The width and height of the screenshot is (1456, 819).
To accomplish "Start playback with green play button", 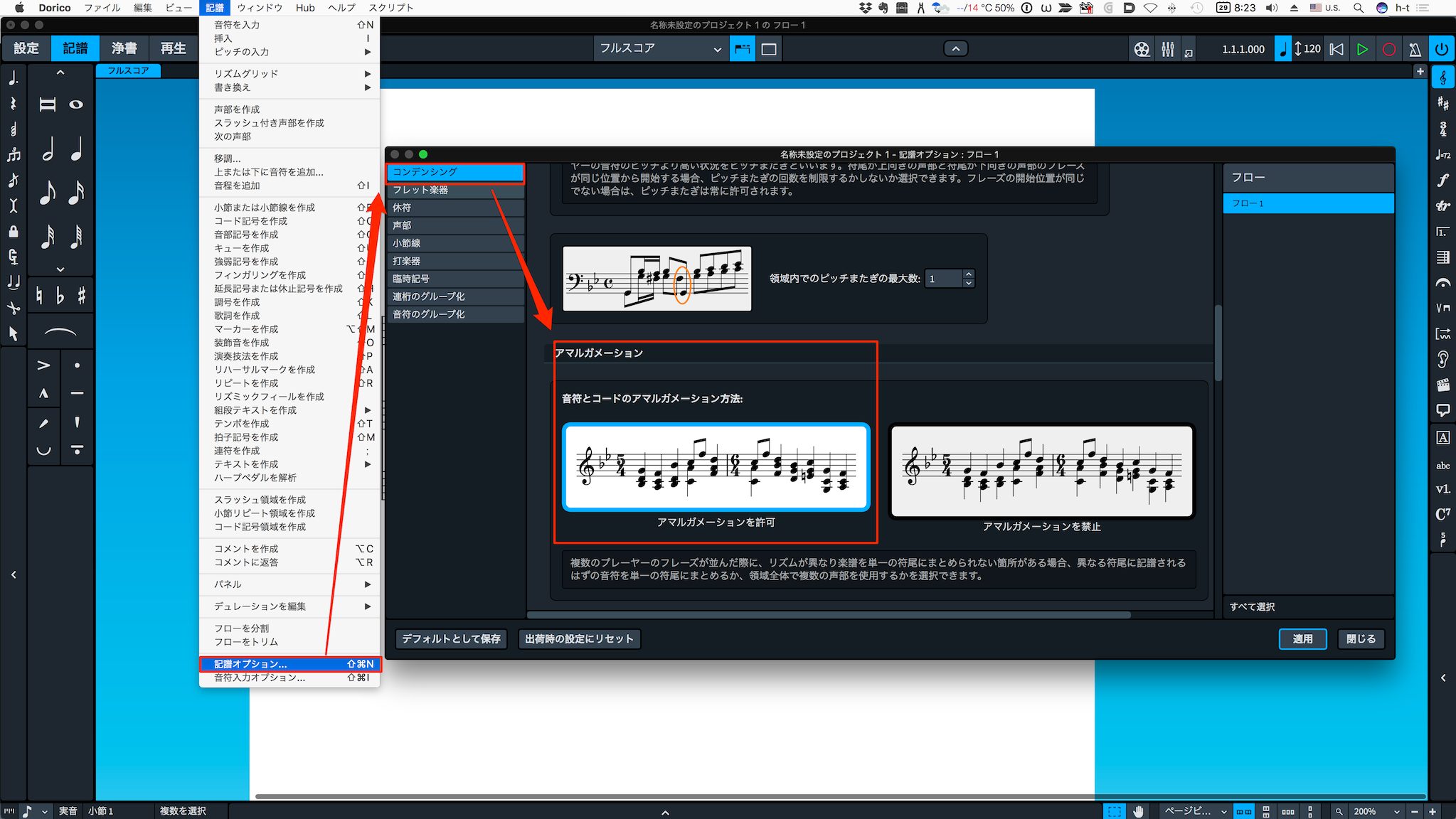I will point(1362,49).
